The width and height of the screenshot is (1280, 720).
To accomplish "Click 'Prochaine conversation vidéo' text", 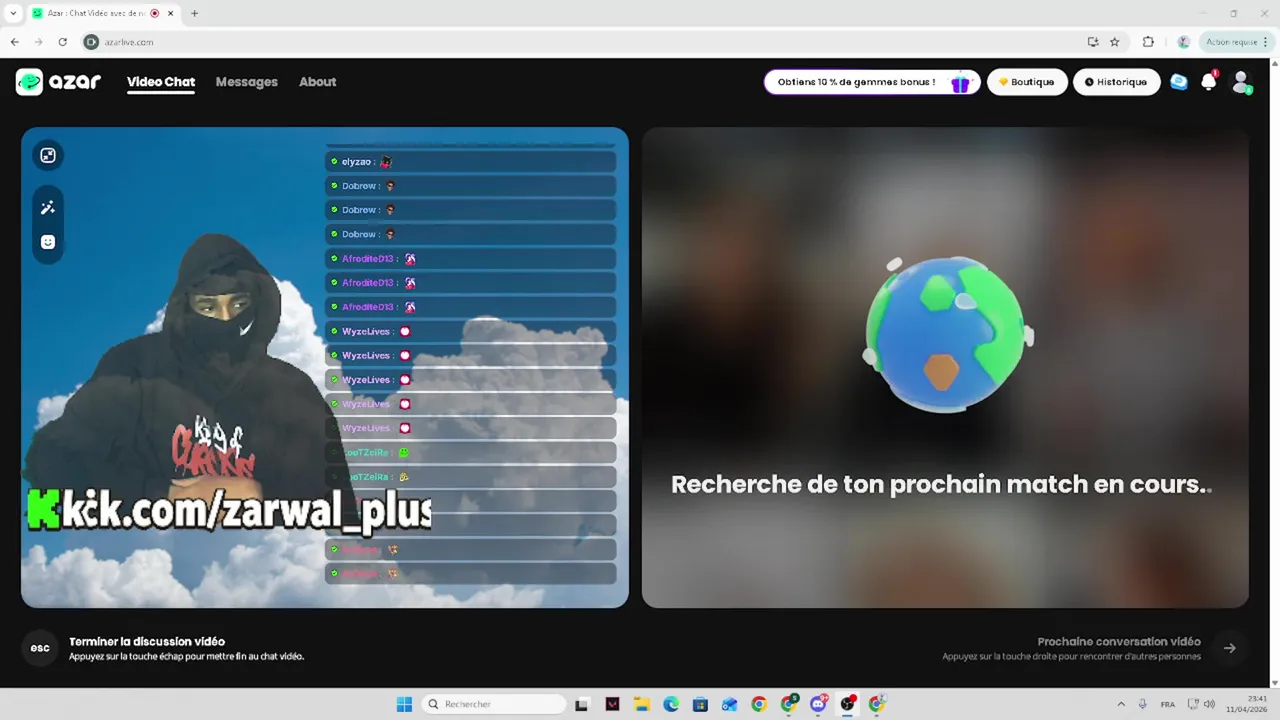I will pos(1119,642).
